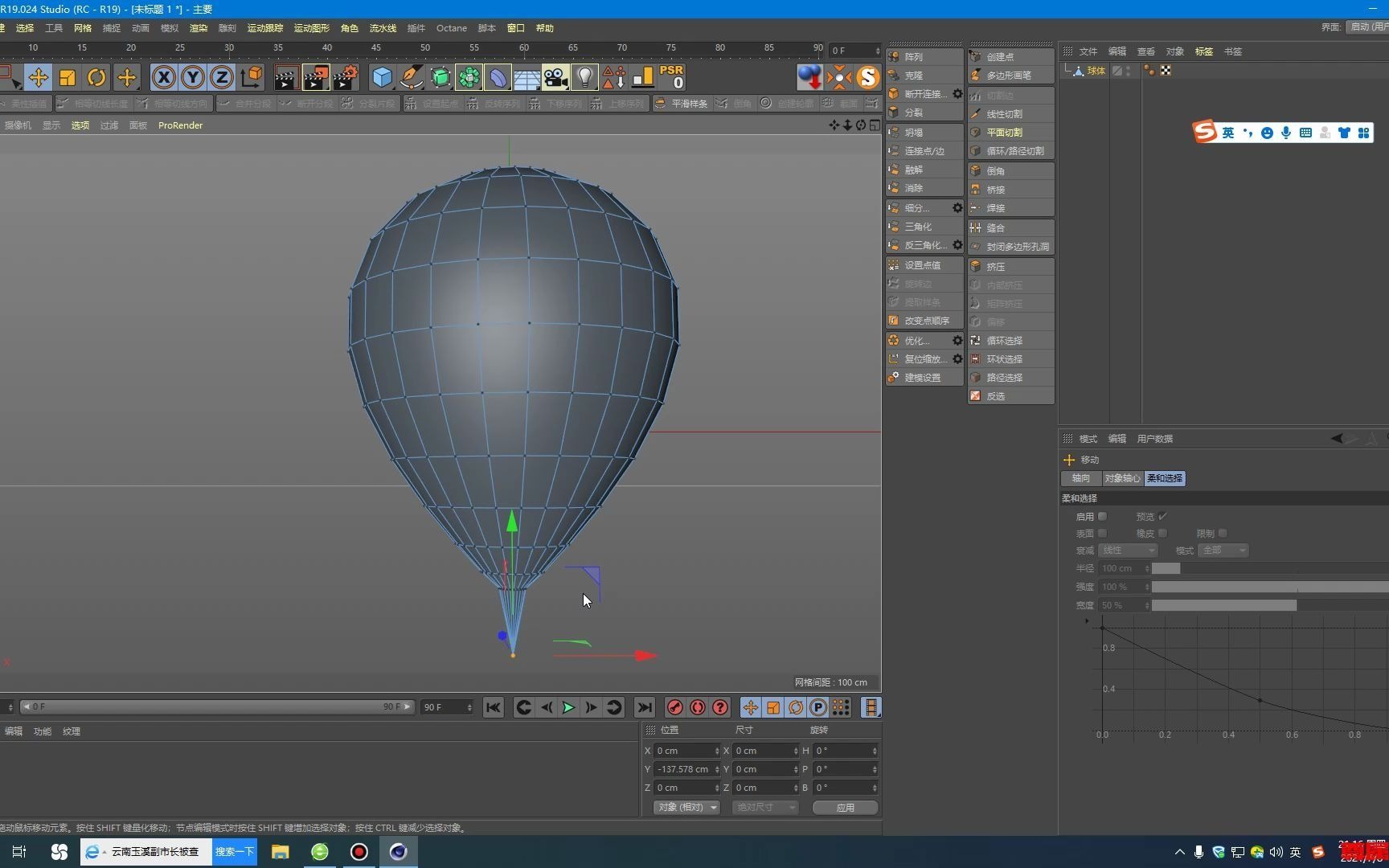
Task: Enable the 启用 soft selection checkbox
Action: click(1103, 517)
